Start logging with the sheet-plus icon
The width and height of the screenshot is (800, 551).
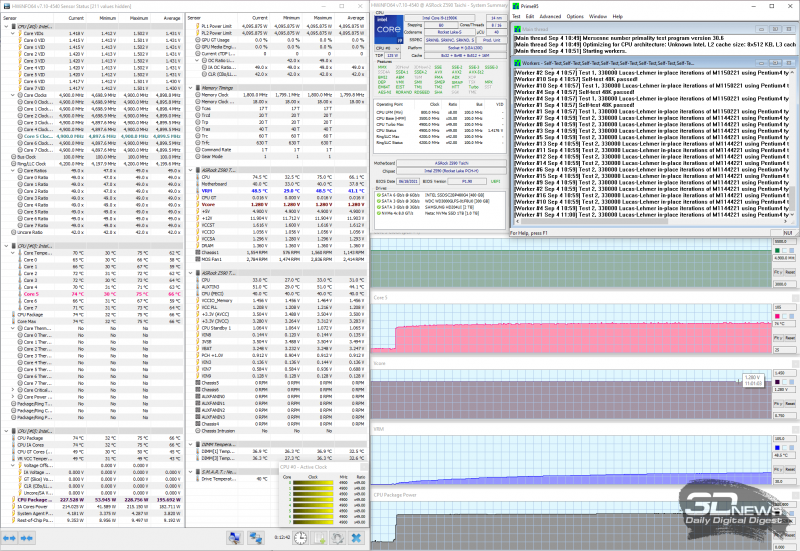320,538
